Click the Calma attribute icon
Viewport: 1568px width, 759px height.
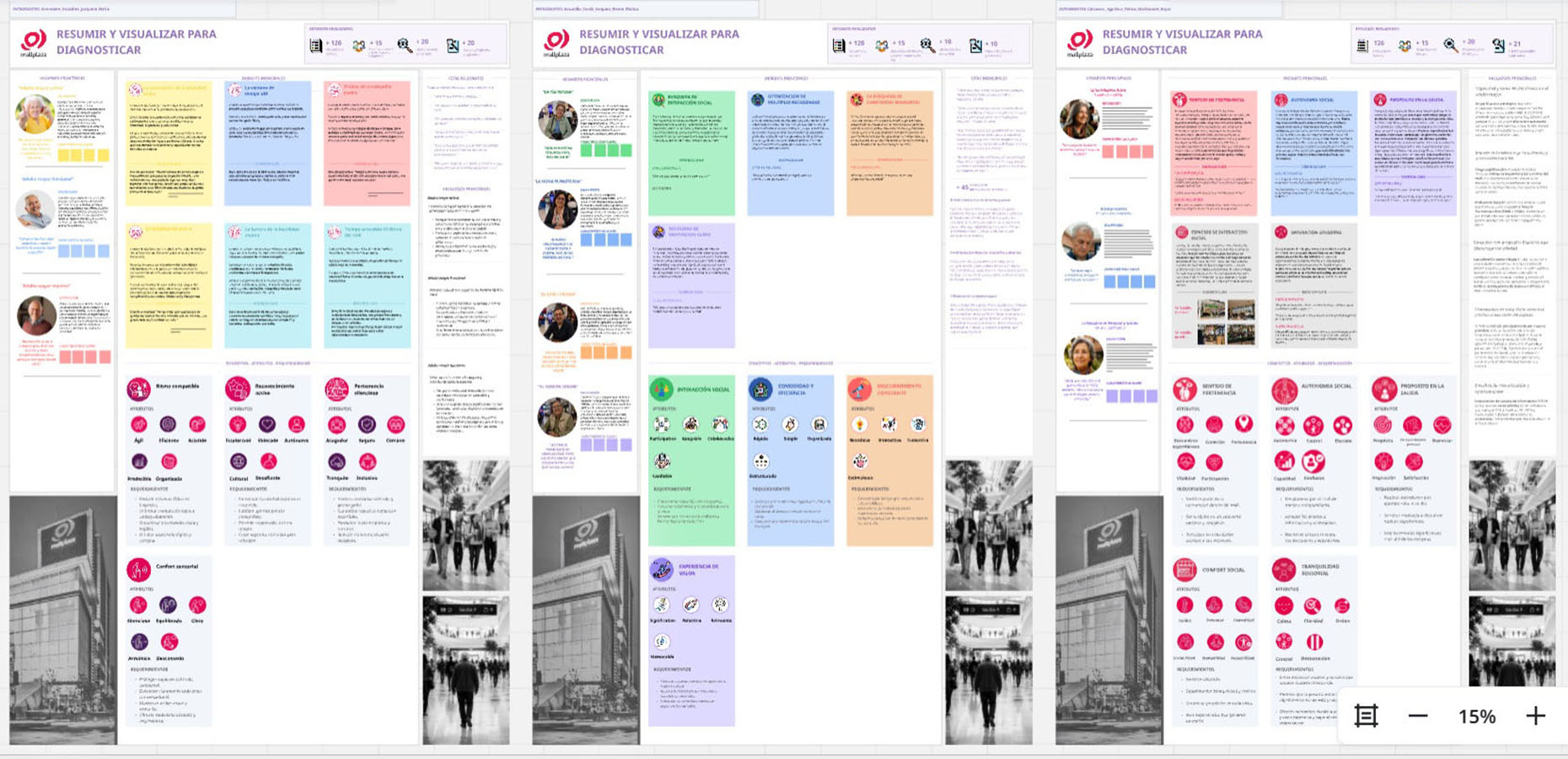point(1284,606)
